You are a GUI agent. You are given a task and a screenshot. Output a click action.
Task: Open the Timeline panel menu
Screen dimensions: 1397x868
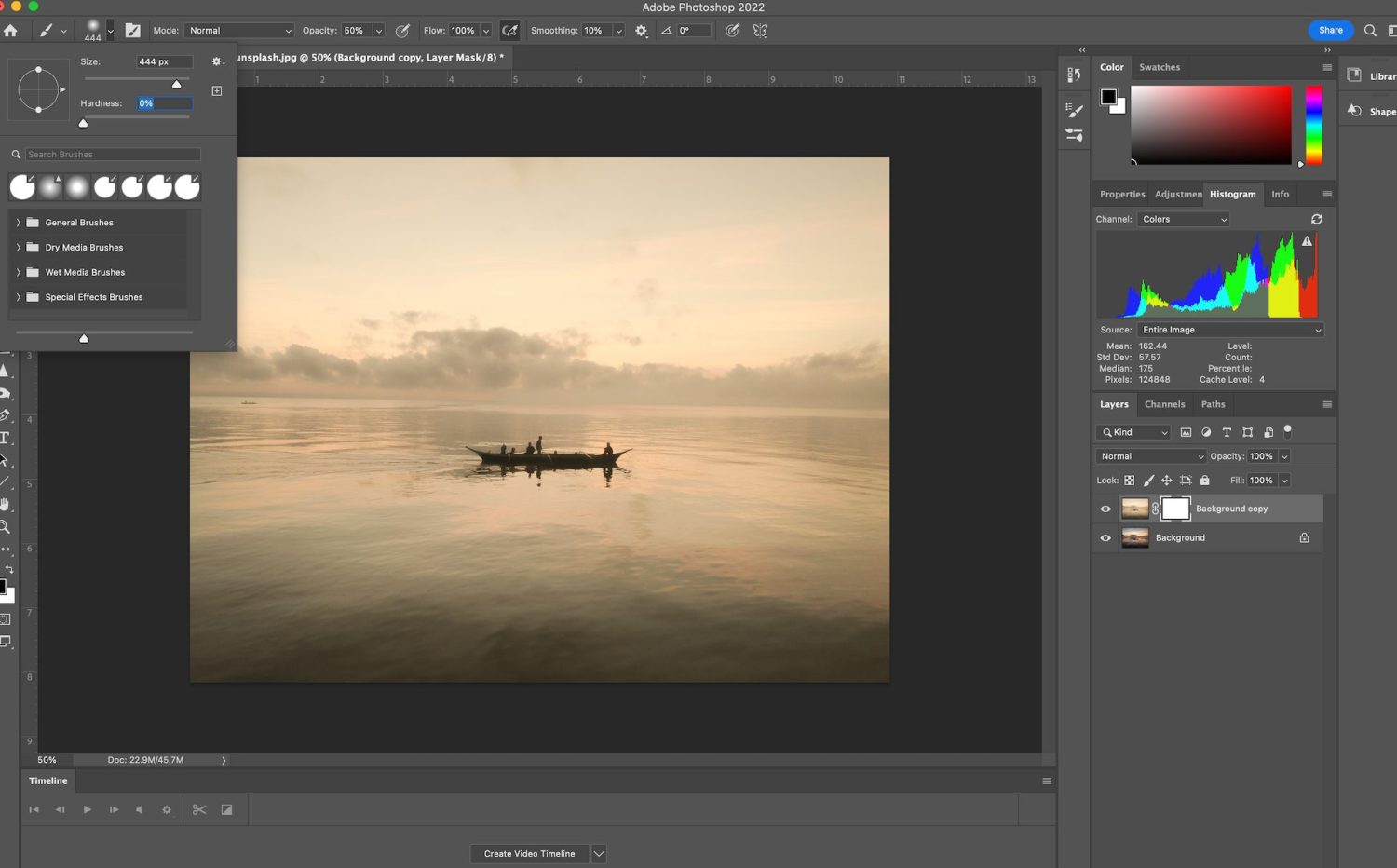pyautogui.click(x=1047, y=780)
